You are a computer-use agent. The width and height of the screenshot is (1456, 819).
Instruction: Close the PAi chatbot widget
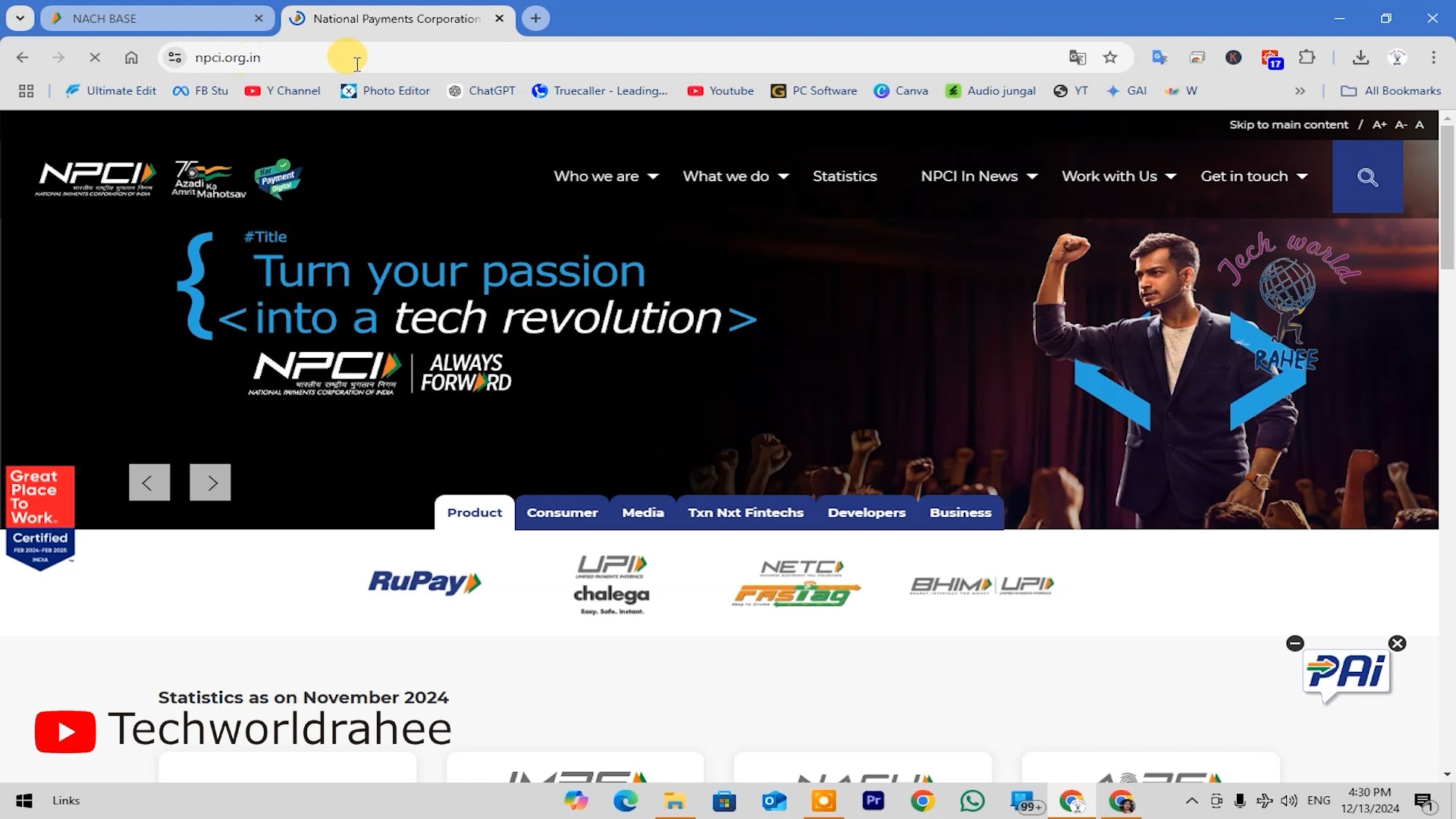1397,643
